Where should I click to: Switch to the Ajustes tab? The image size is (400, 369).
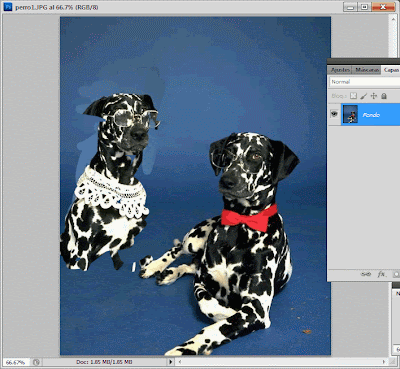pyautogui.click(x=340, y=70)
